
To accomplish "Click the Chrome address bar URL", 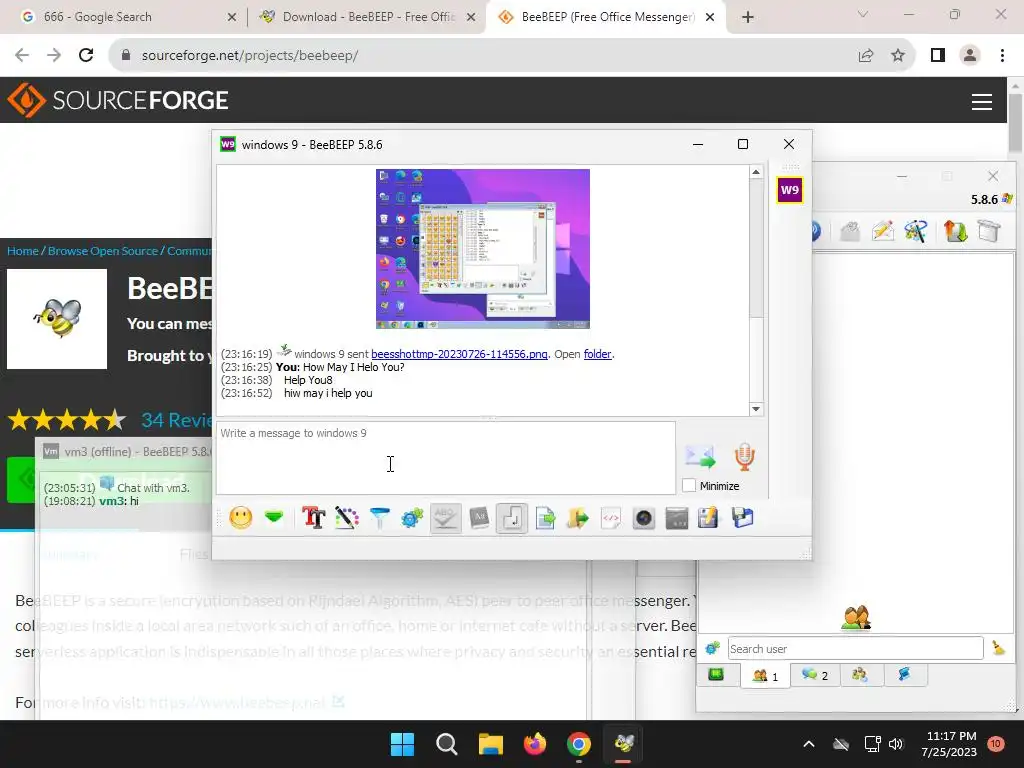I will pyautogui.click(x=249, y=56).
